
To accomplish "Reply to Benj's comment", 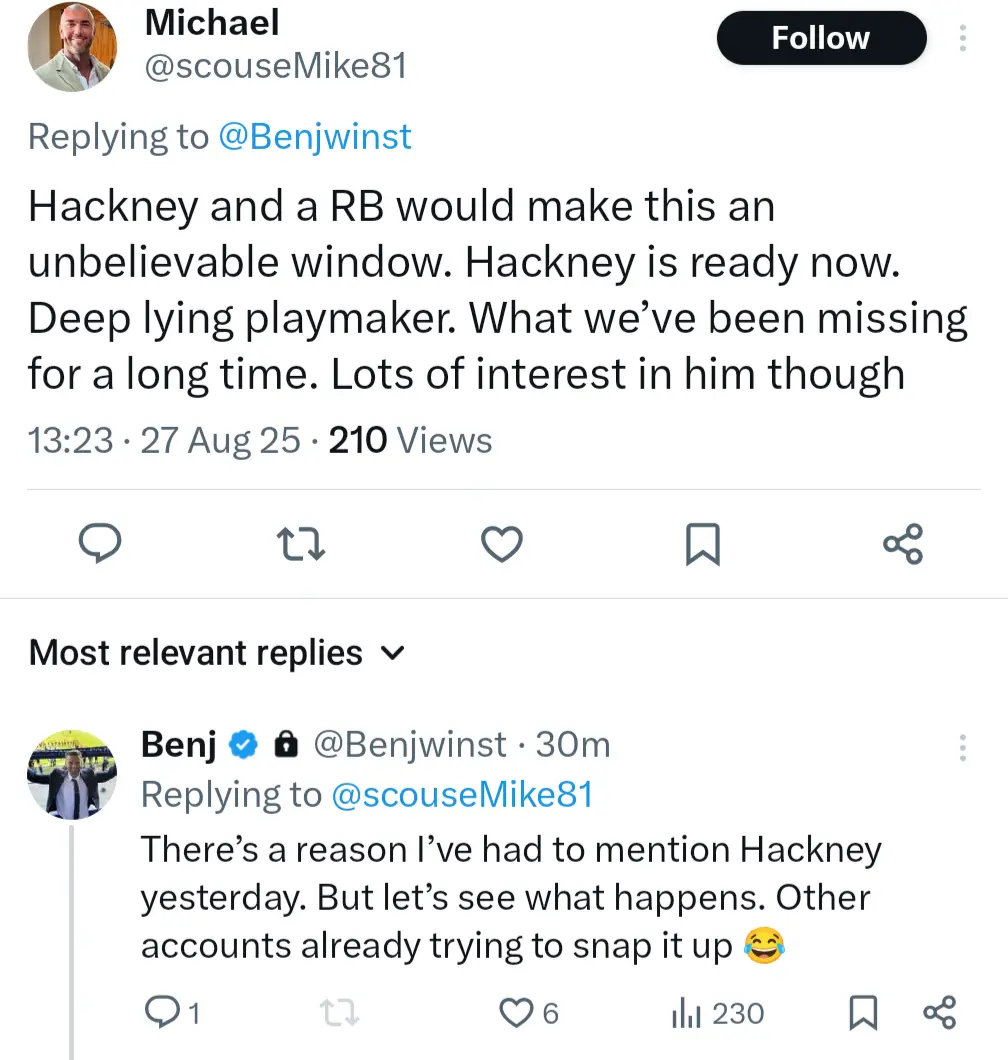I will tap(161, 1014).
